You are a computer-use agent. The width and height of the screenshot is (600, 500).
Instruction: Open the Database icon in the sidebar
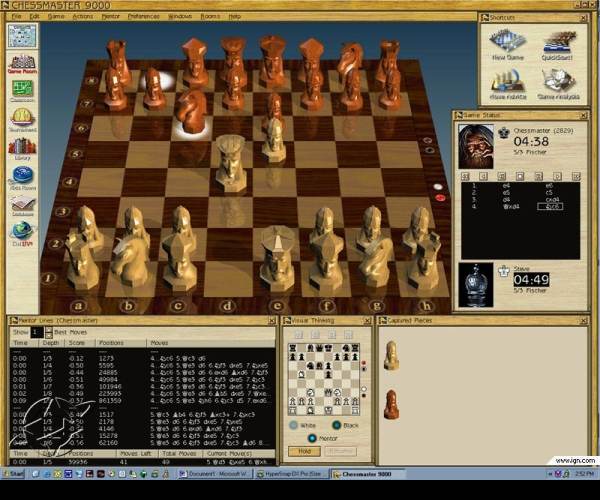click(23, 205)
